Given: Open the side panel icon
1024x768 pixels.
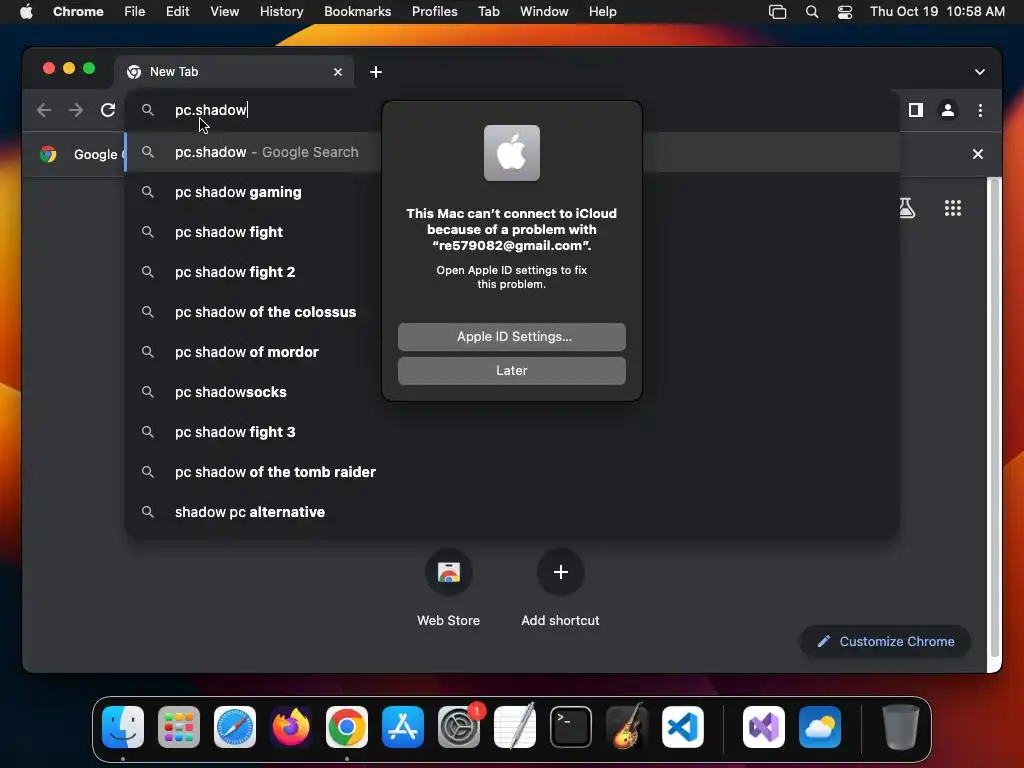Looking at the screenshot, I should (x=916, y=110).
